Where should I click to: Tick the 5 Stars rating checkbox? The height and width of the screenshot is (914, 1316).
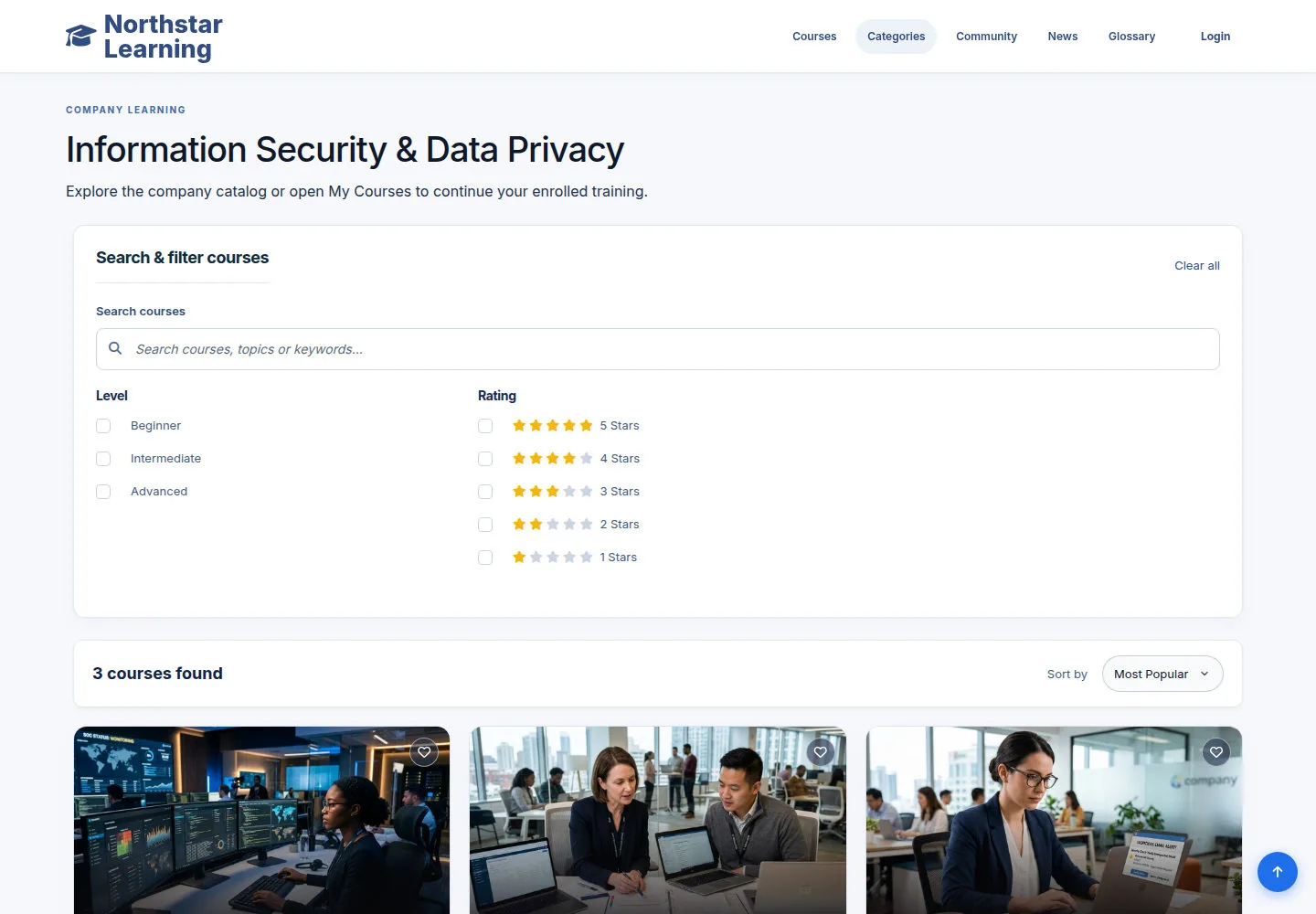coord(485,426)
